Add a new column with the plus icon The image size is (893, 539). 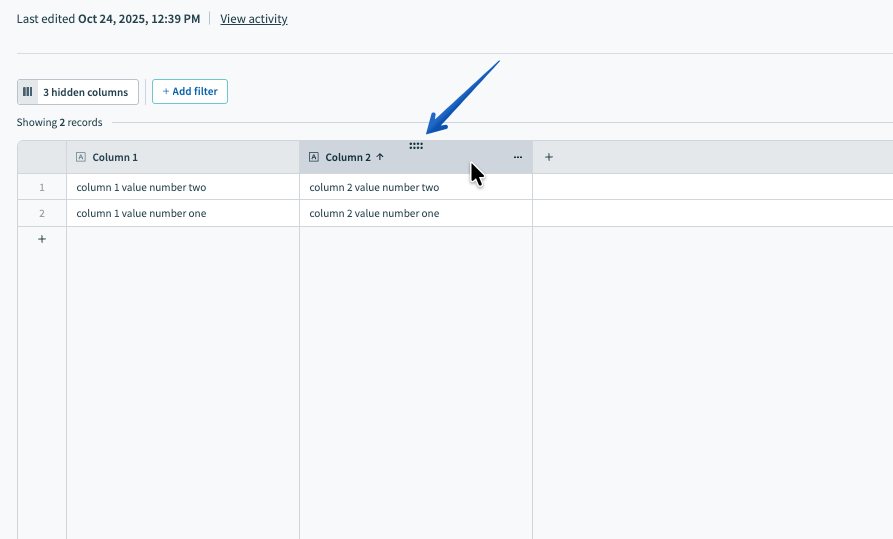549,157
